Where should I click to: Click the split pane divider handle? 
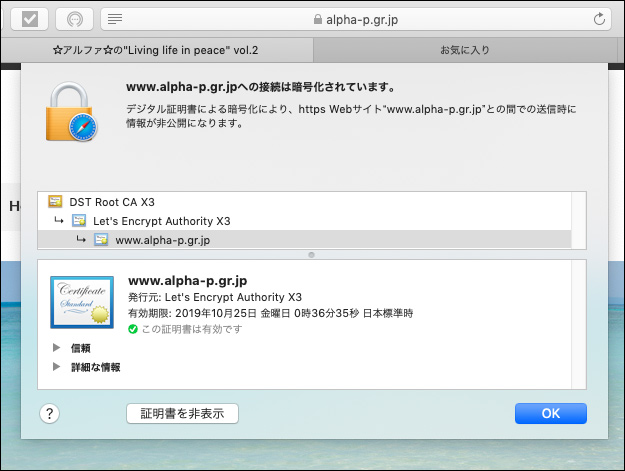pos(311,255)
